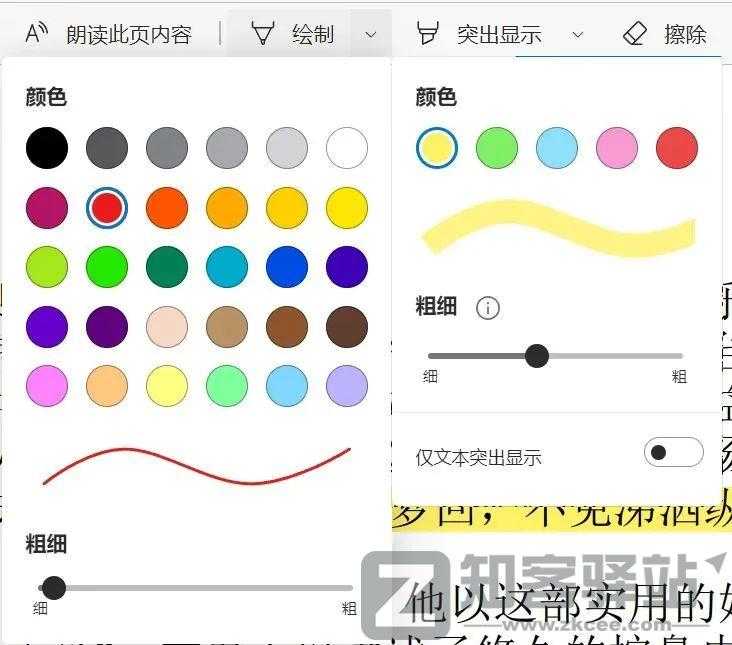Select the light blue highlighter color

[557, 148]
